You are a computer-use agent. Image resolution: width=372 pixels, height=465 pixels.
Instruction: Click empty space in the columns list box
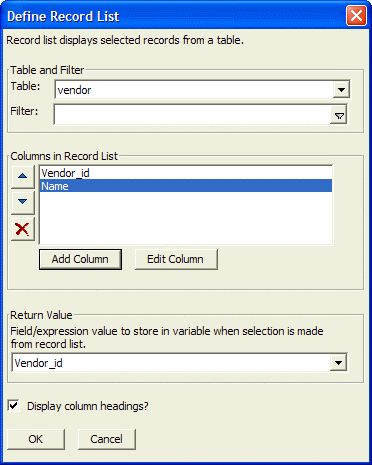pyautogui.click(x=186, y=218)
